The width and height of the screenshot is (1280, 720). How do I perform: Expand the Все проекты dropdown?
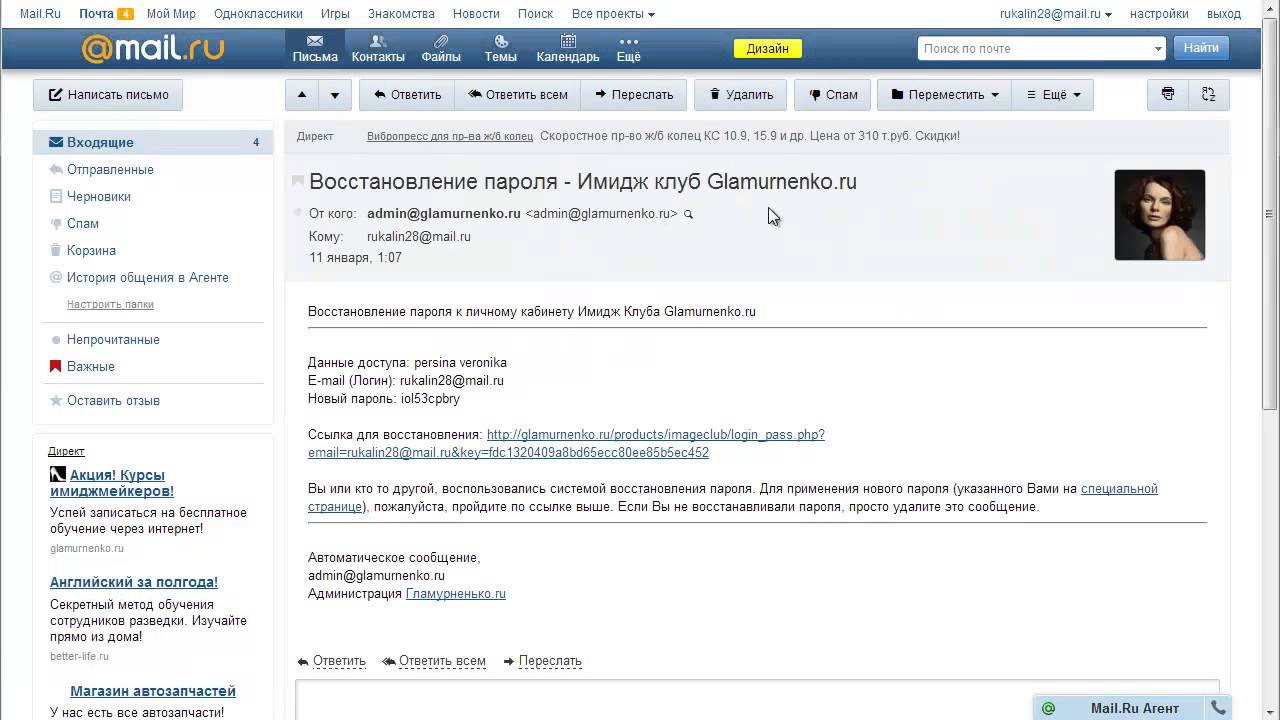(613, 14)
